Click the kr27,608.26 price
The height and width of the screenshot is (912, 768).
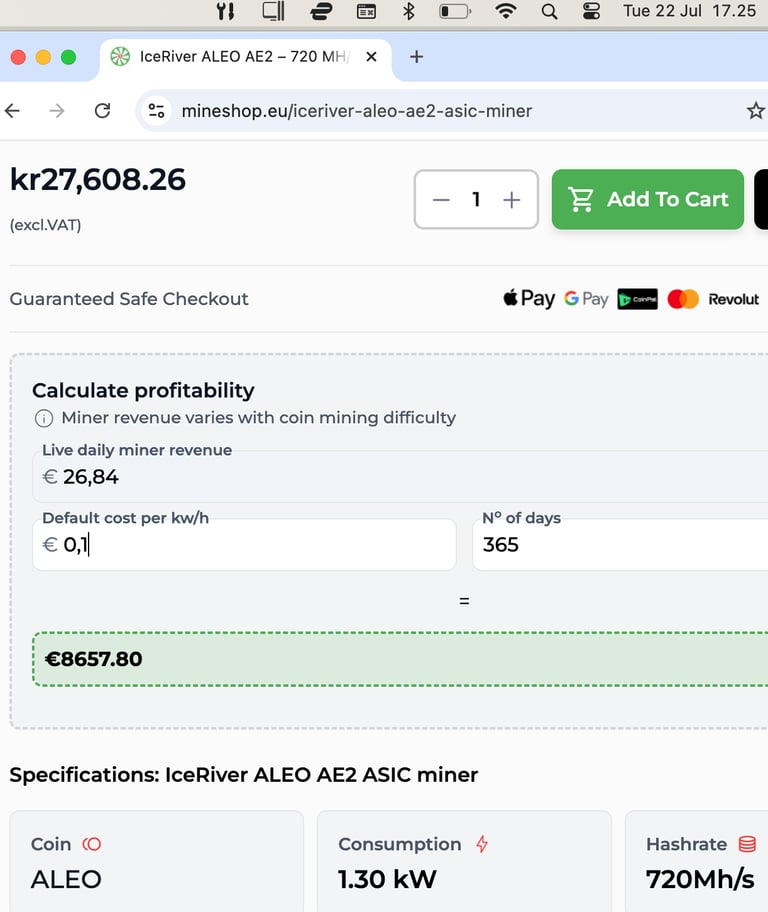coord(98,179)
